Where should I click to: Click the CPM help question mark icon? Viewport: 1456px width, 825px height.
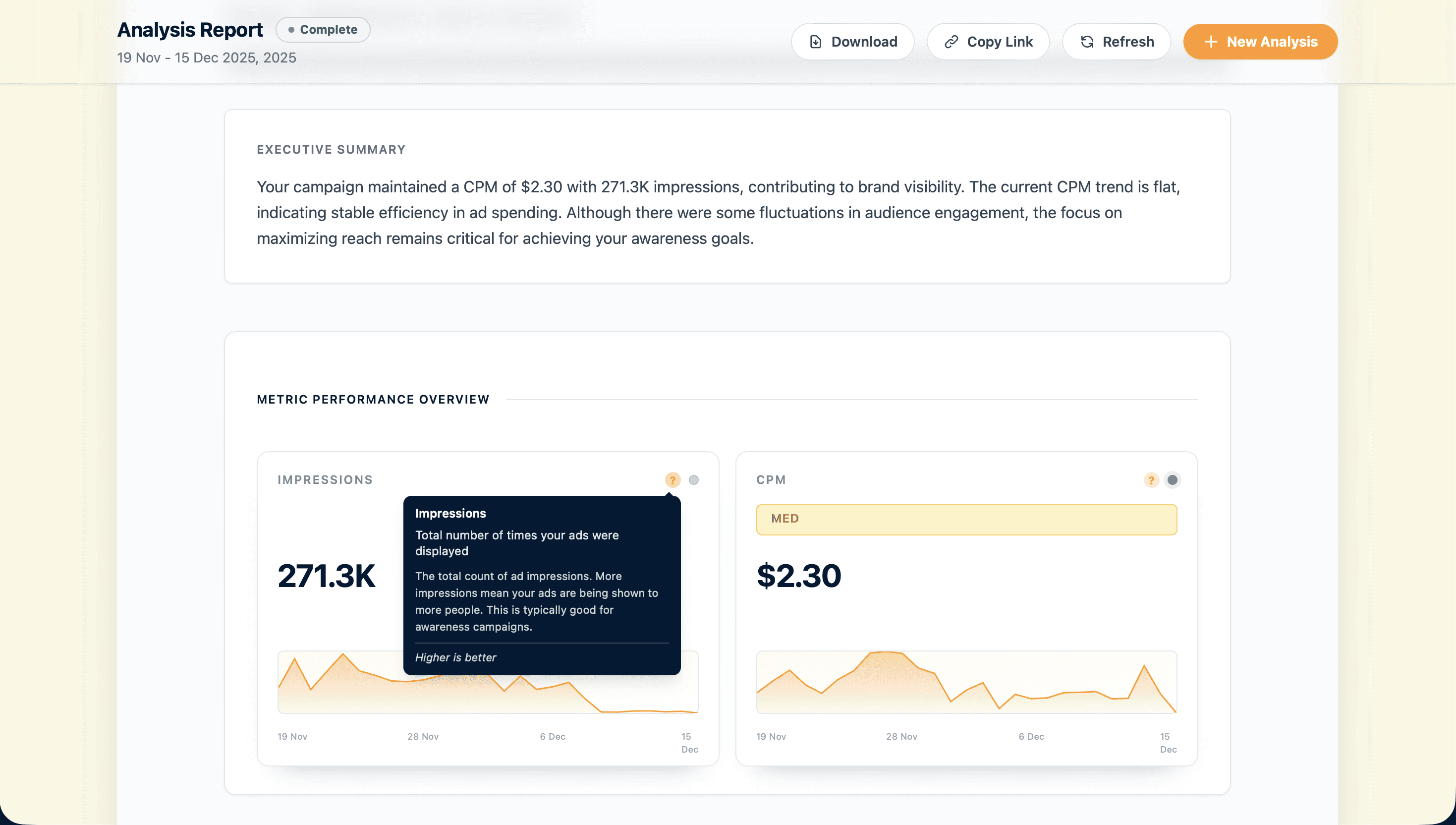pyautogui.click(x=1151, y=480)
